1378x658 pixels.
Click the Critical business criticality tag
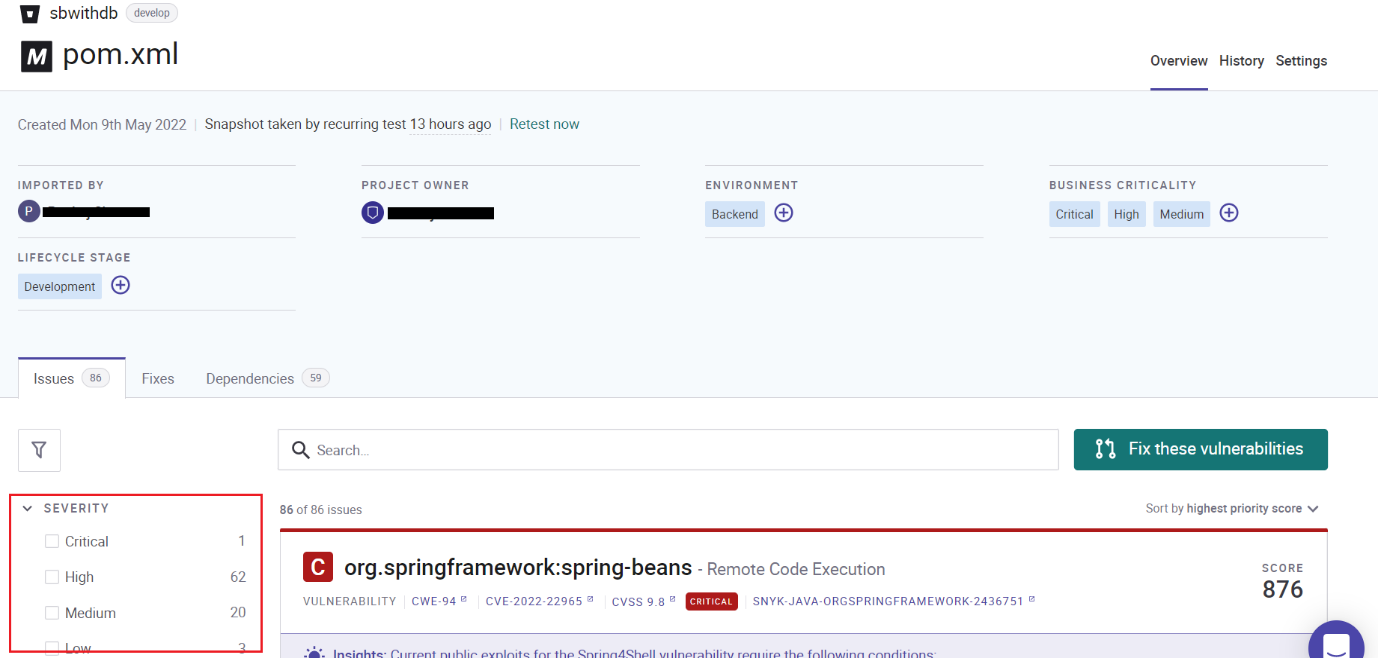click(x=1075, y=214)
